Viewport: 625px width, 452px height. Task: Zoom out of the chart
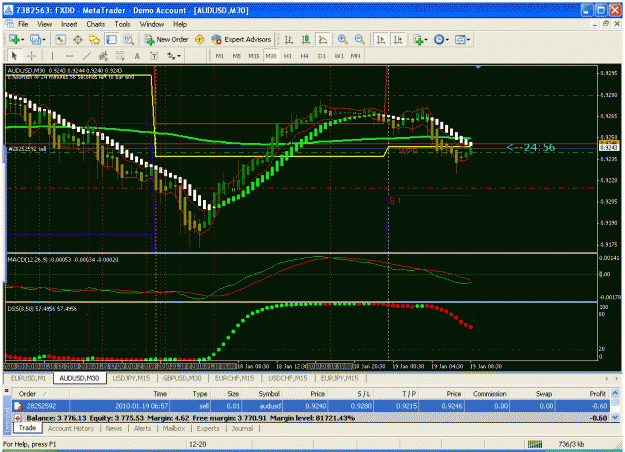[x=359, y=39]
